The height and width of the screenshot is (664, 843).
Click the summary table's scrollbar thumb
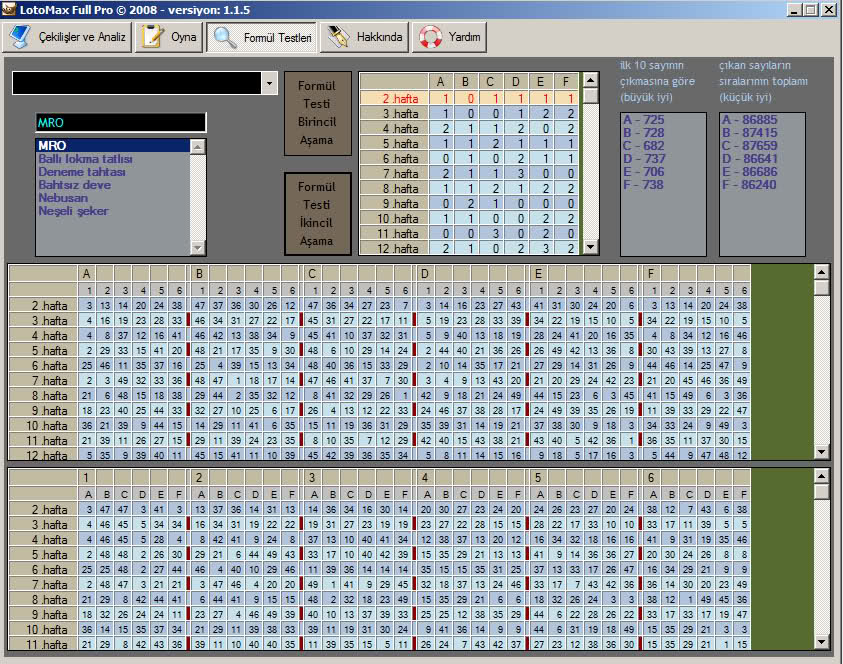click(590, 96)
